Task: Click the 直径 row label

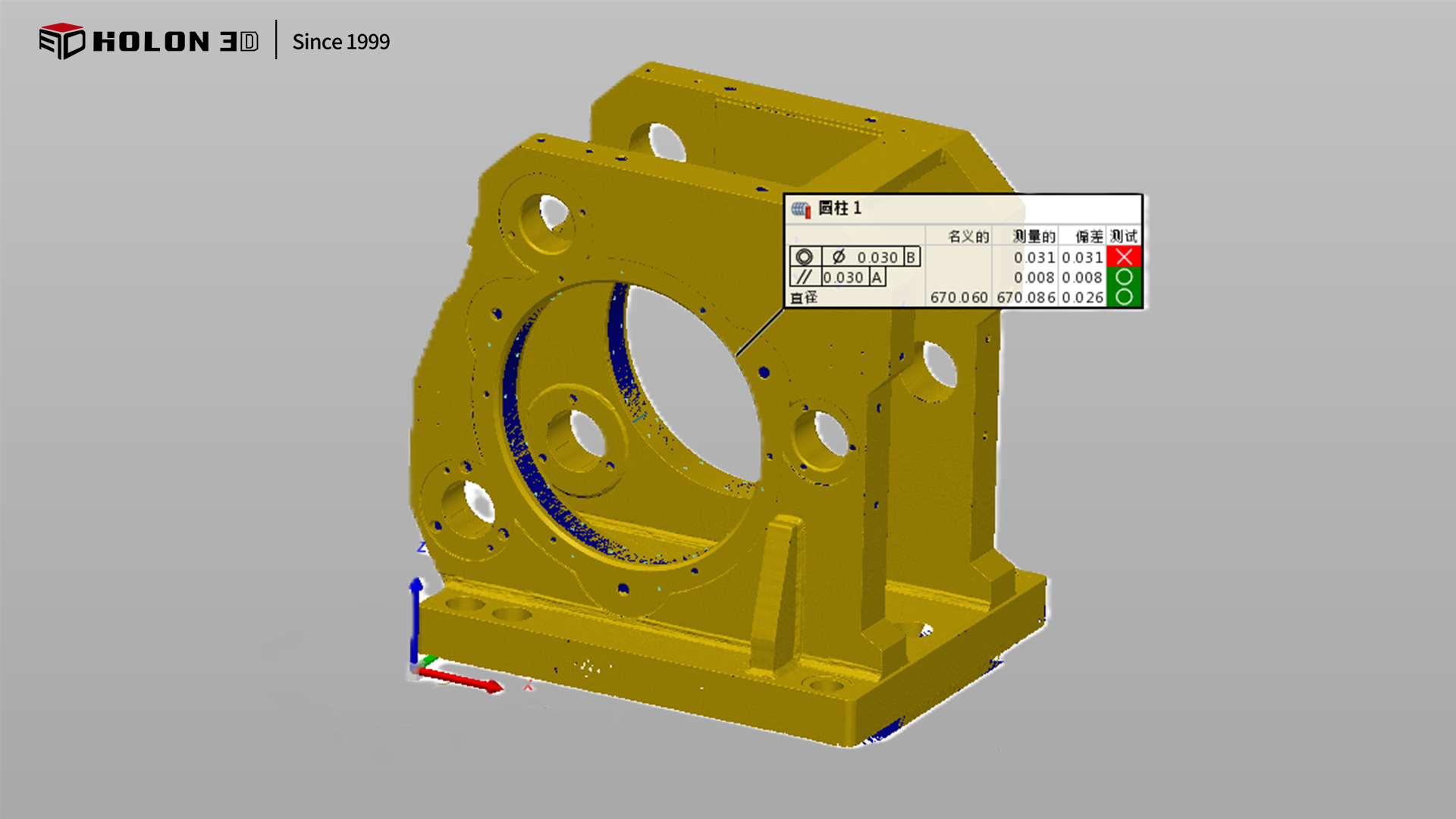Action: [804, 298]
